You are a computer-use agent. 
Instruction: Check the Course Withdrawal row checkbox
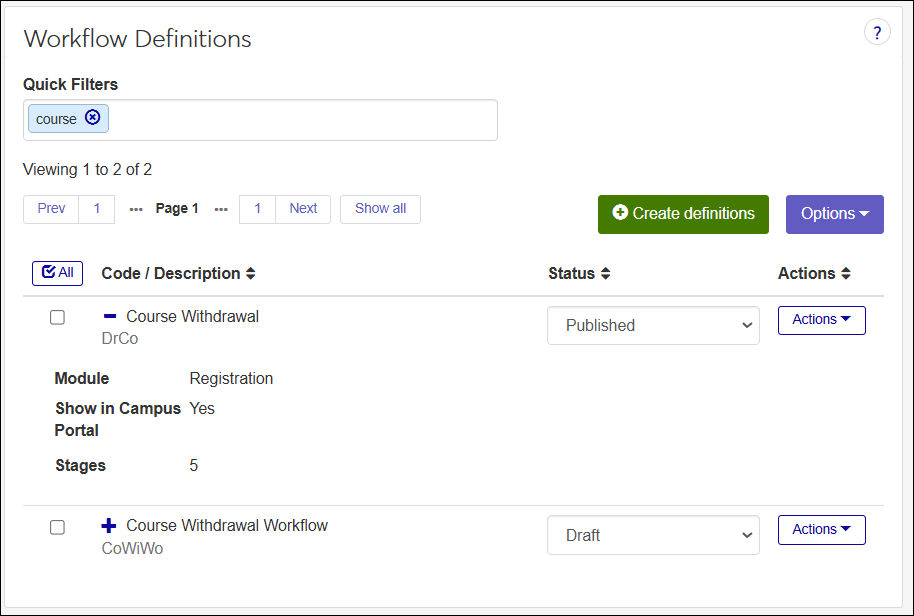pos(58,317)
